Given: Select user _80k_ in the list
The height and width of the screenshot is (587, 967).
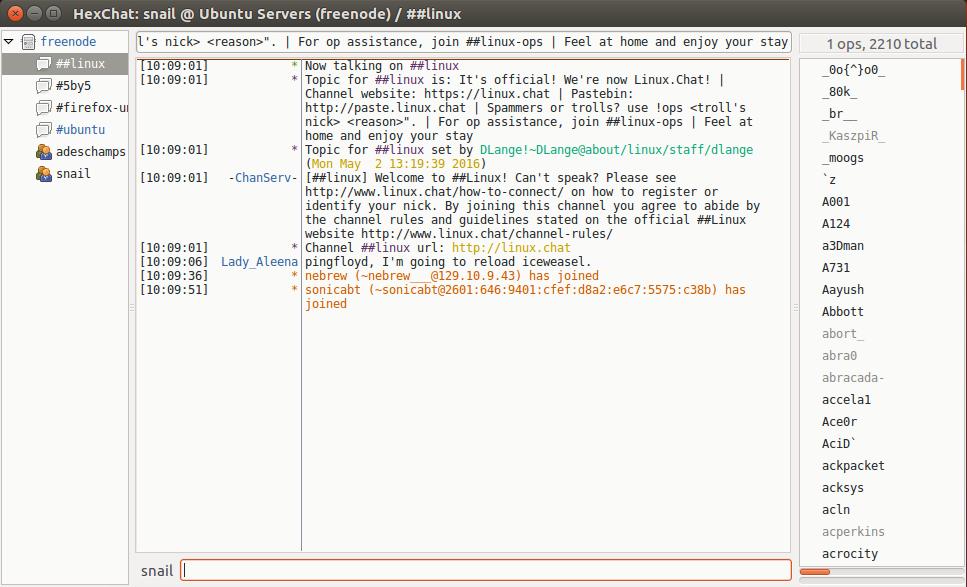Looking at the screenshot, I should (x=839, y=92).
